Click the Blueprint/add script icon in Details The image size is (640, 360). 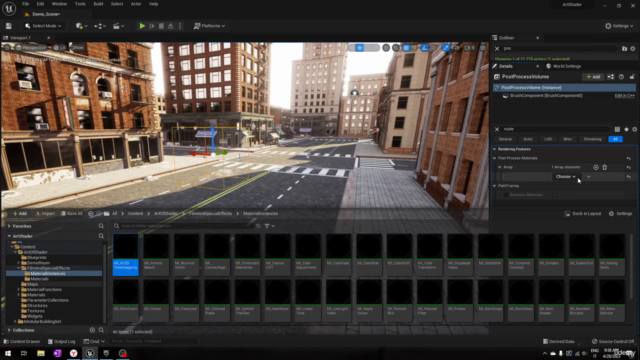point(611,77)
